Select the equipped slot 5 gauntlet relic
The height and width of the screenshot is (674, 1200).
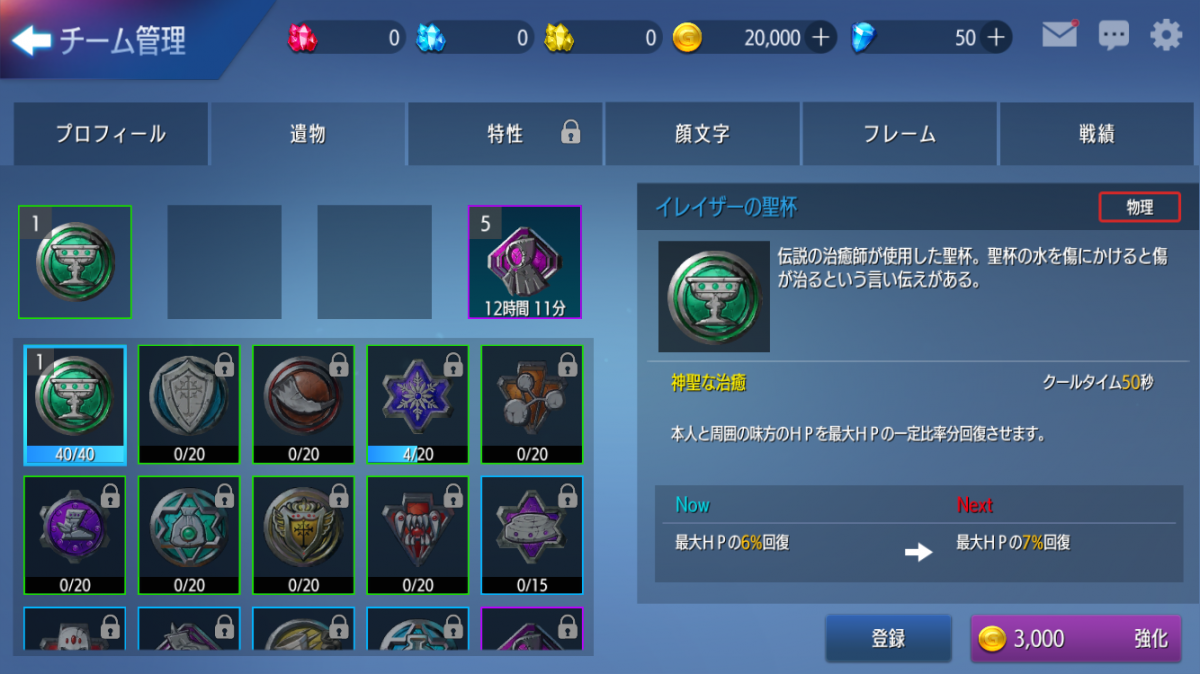point(525,262)
